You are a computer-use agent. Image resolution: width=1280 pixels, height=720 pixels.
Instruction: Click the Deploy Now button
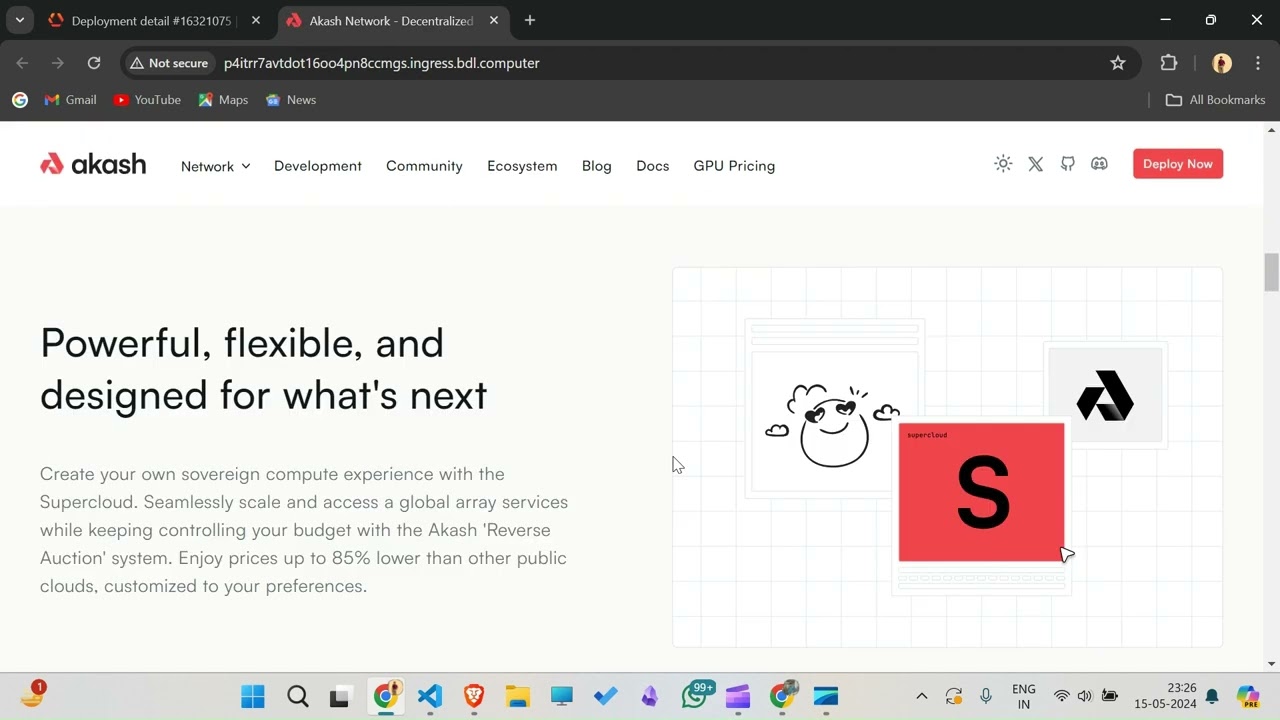[1178, 164]
